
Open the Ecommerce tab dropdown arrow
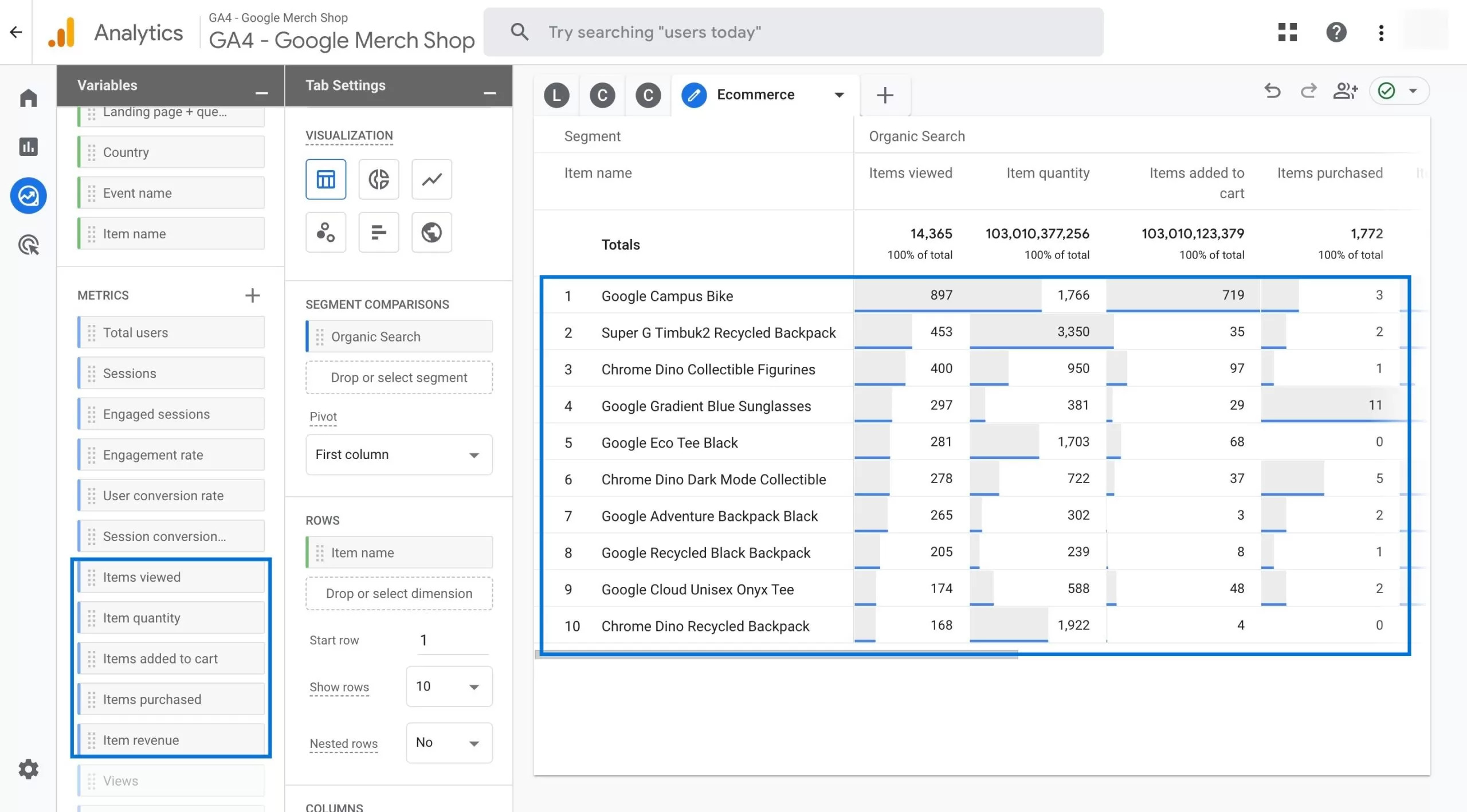pyautogui.click(x=839, y=95)
